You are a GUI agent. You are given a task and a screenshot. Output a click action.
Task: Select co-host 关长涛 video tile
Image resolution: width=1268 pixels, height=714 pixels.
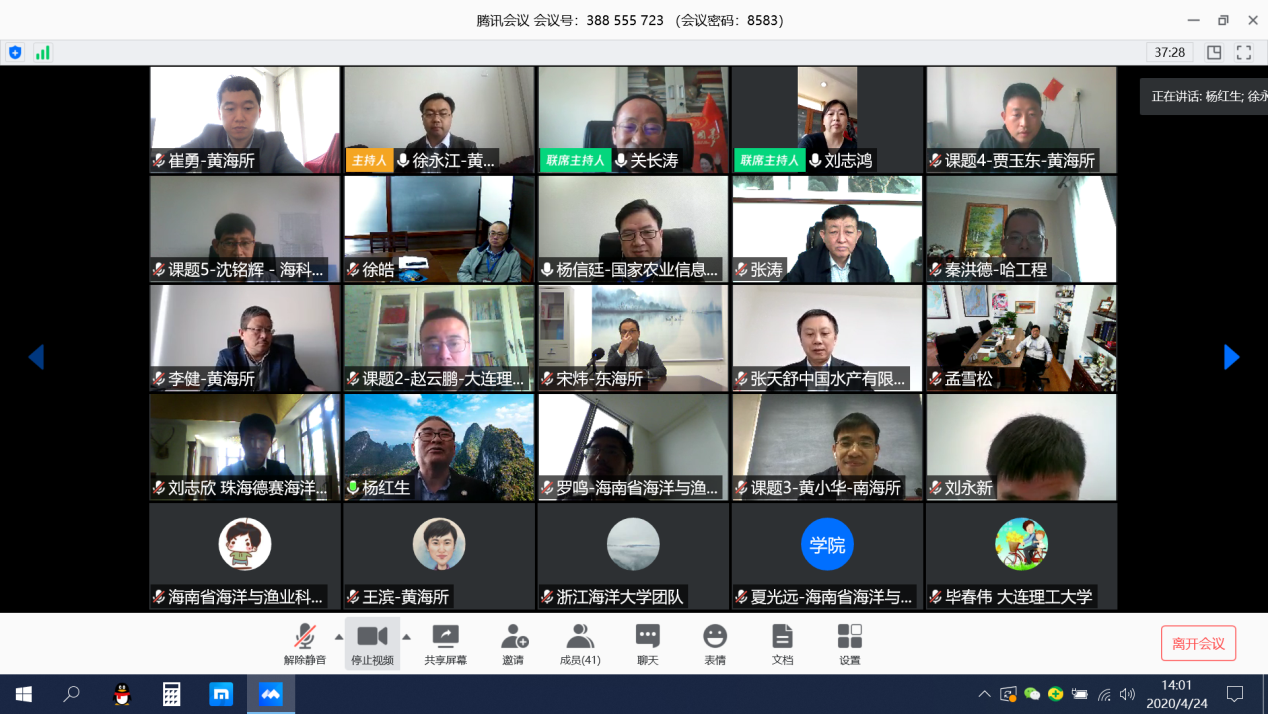pos(633,120)
